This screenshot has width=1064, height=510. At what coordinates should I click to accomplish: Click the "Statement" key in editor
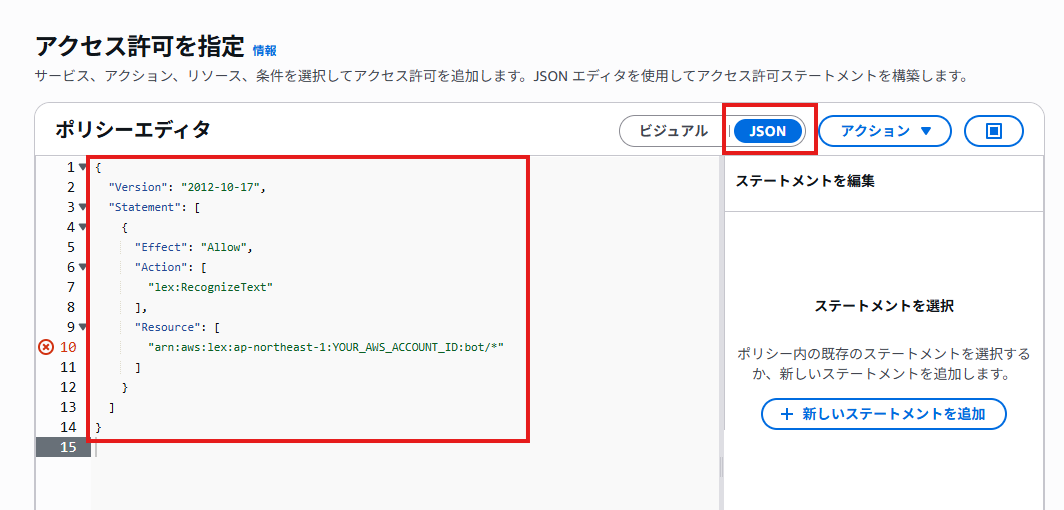click(x=147, y=207)
